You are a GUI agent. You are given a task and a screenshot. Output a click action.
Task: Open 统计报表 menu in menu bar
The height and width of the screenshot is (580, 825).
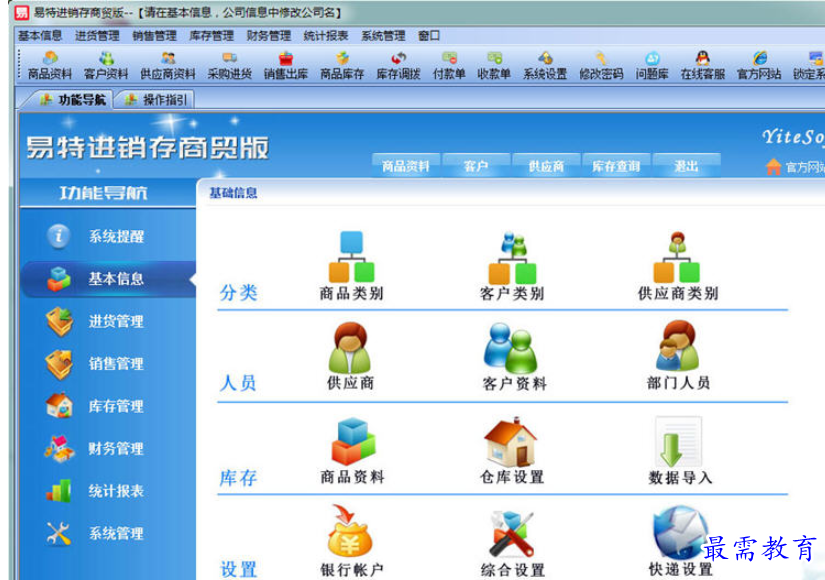click(x=326, y=36)
